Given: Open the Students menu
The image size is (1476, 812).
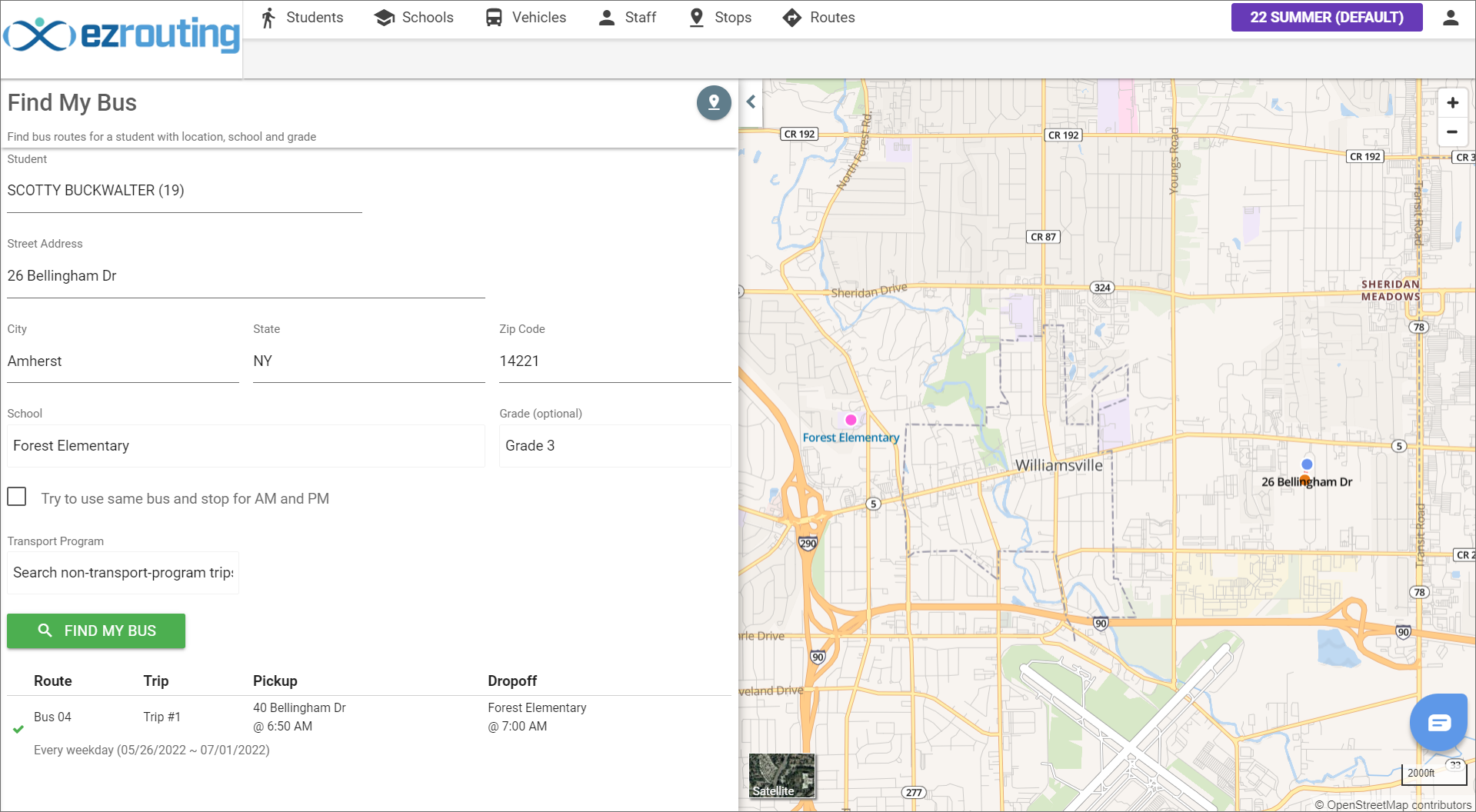Looking at the screenshot, I should [x=302, y=18].
